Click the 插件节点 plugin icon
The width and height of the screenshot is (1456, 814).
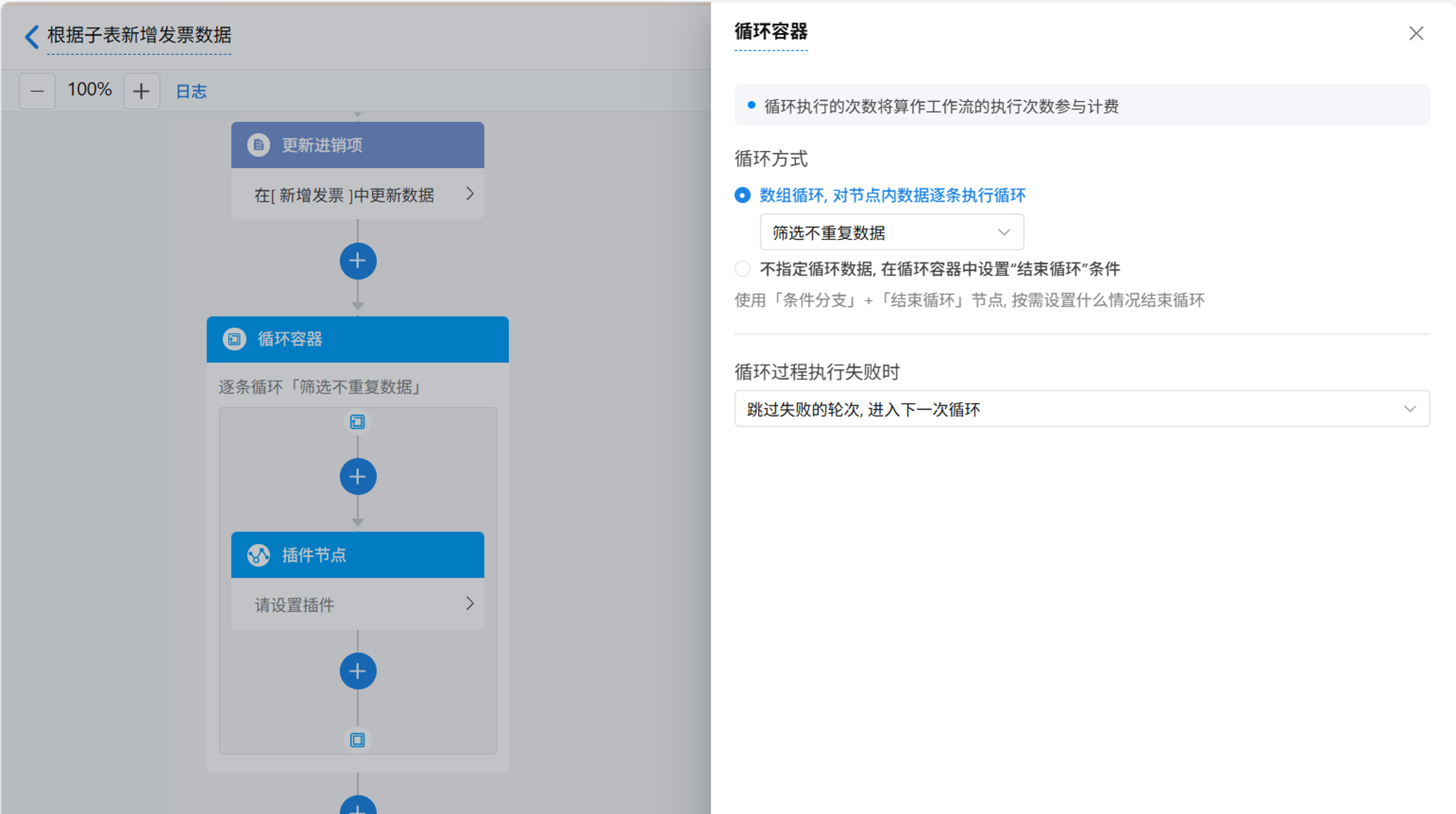coord(258,555)
